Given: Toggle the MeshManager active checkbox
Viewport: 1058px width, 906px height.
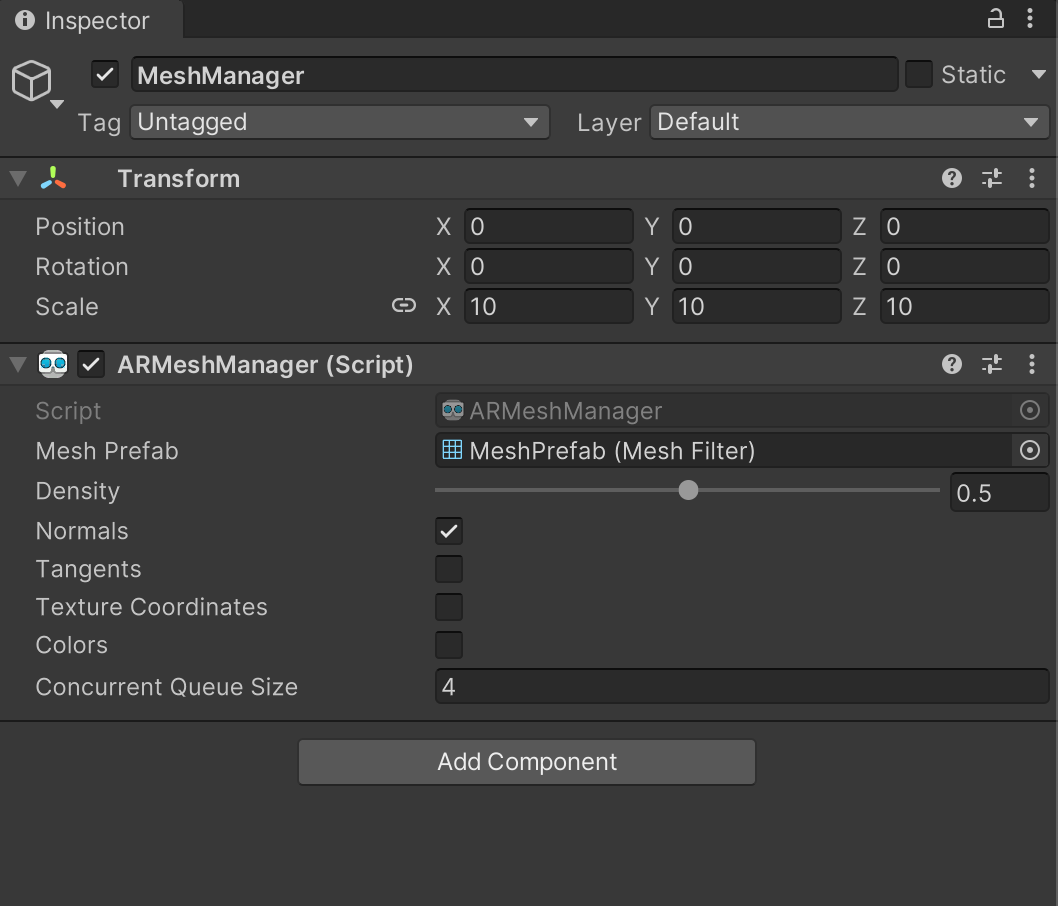Looking at the screenshot, I should coord(104,74).
